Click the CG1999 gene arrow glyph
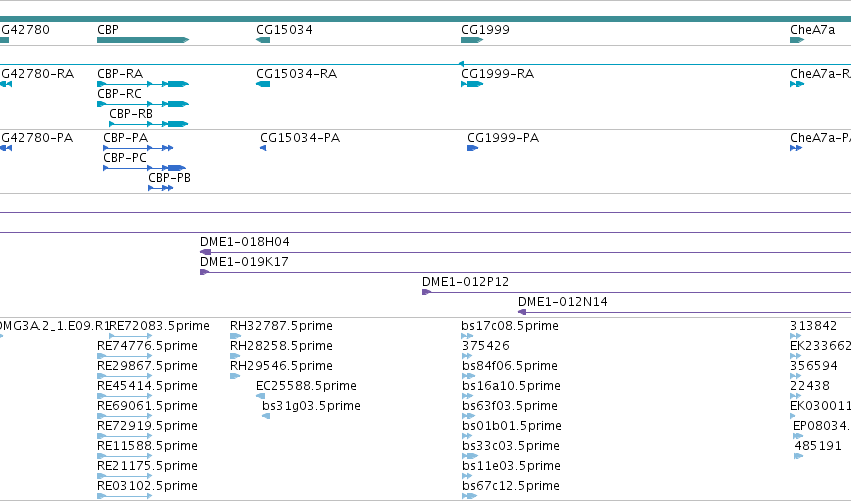This screenshot has height=501, width=851. click(472, 40)
